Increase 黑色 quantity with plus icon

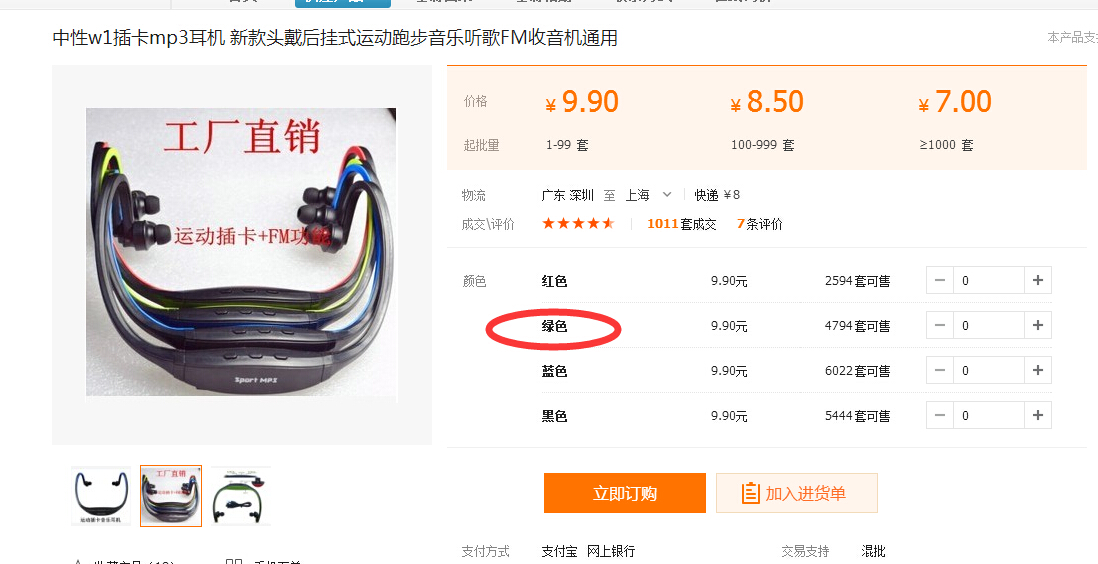(1038, 415)
